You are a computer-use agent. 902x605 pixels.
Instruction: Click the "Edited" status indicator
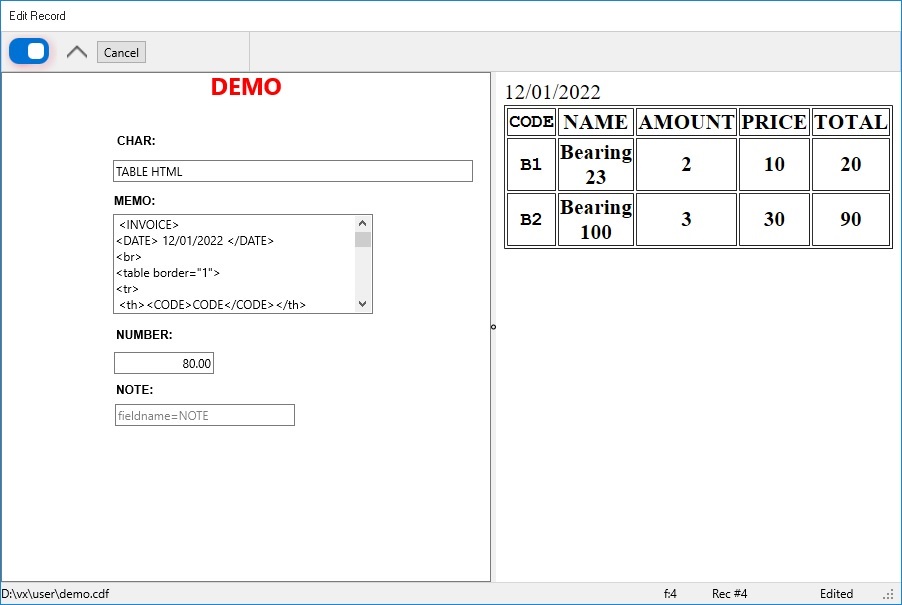pyautogui.click(x=837, y=593)
